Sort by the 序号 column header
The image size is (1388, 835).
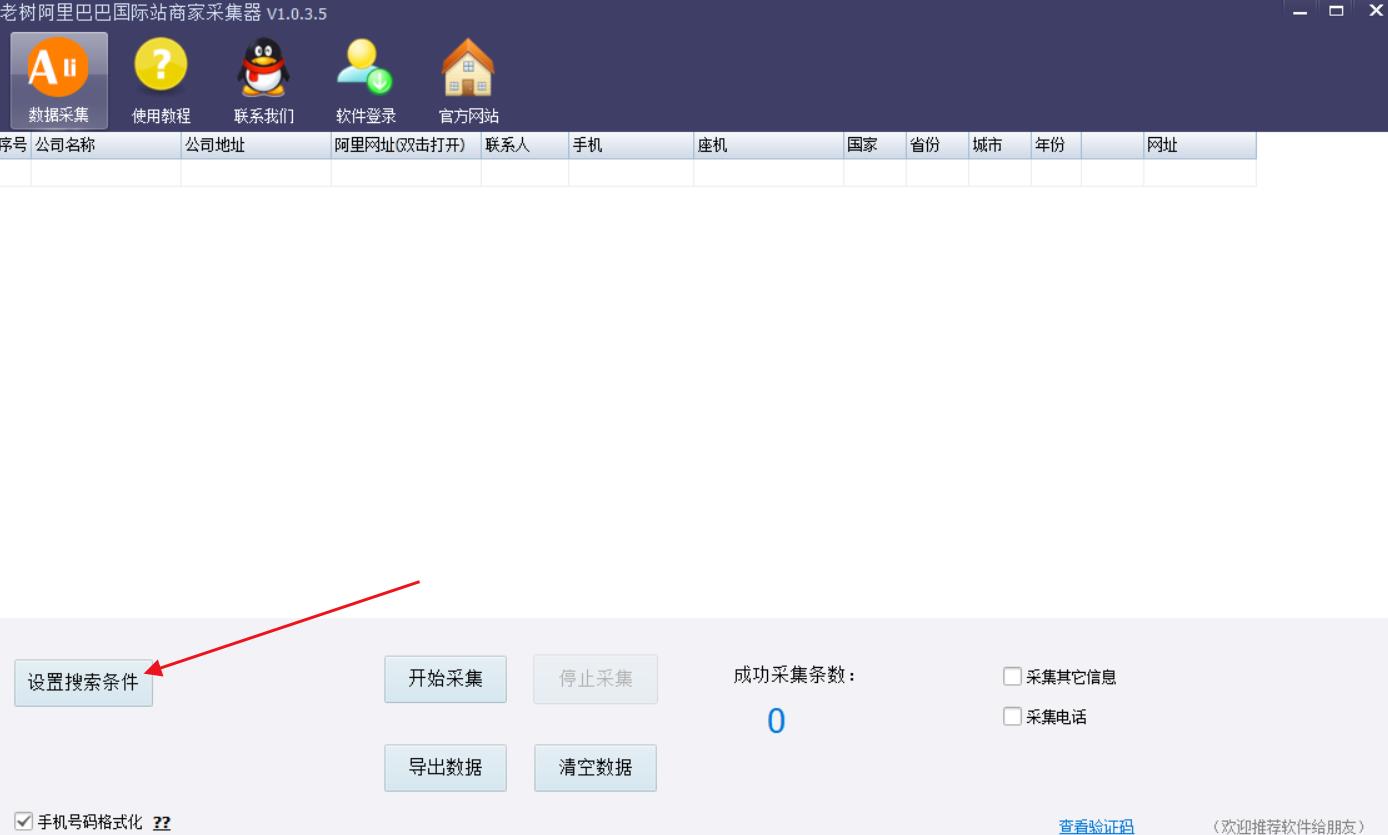click(x=15, y=146)
